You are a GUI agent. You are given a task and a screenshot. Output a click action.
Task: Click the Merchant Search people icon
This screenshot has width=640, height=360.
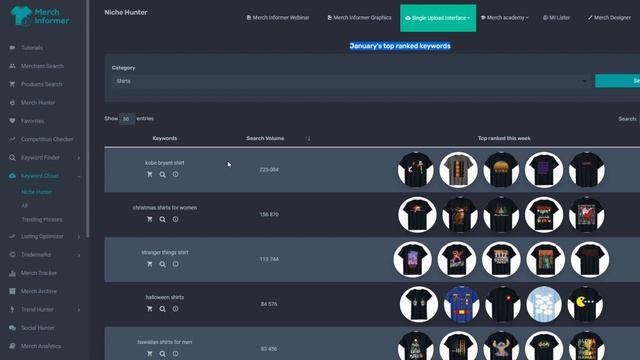(x=12, y=66)
